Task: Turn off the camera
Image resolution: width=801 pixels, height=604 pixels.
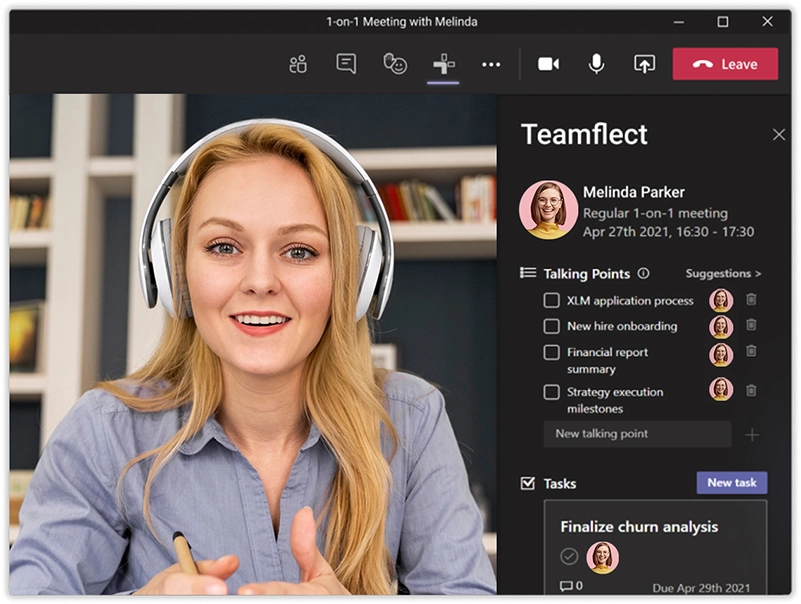Action: [549, 63]
